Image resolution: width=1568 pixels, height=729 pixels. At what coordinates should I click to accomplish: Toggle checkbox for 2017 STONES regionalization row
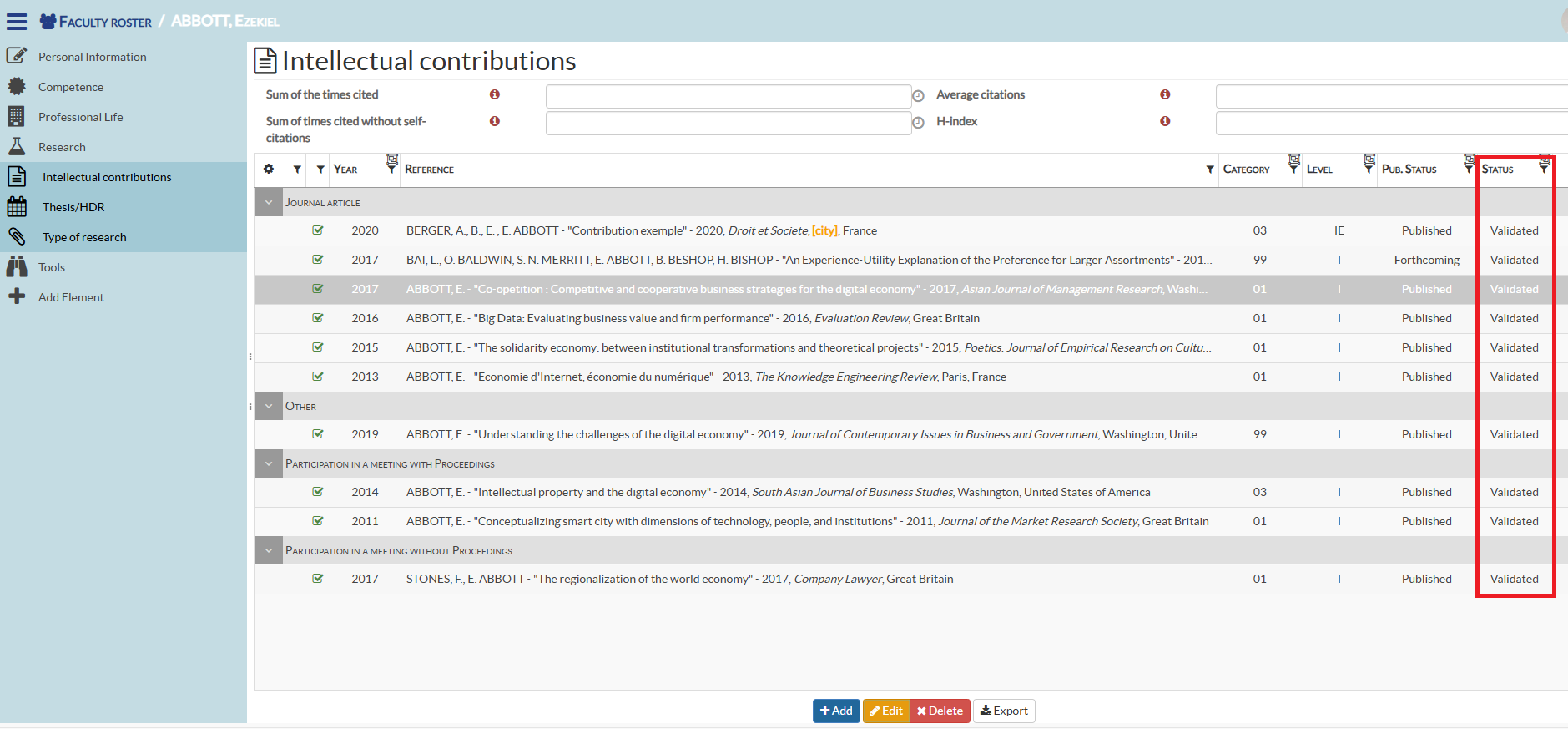pyautogui.click(x=318, y=579)
